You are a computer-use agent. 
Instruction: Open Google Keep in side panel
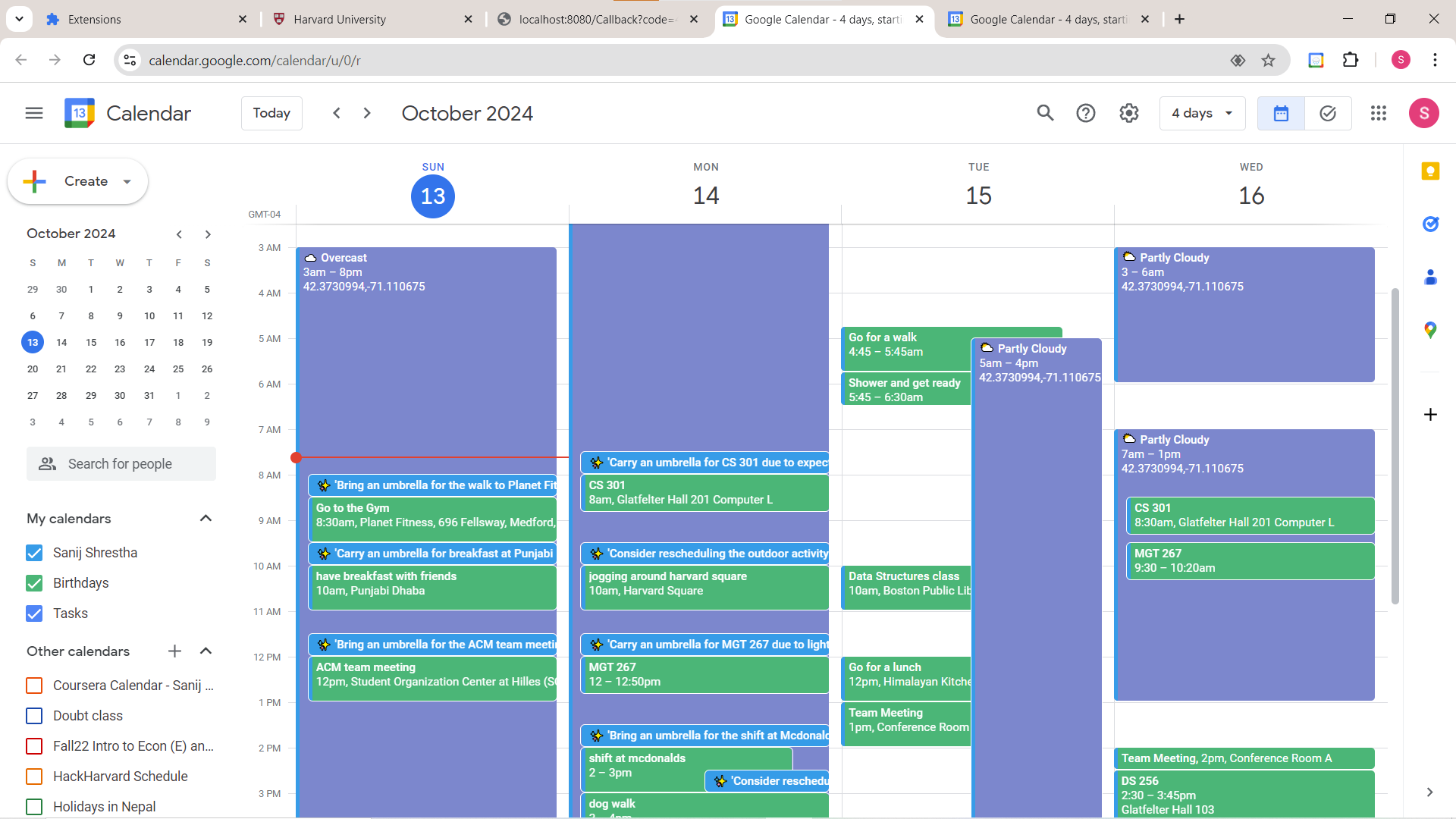coord(1430,171)
